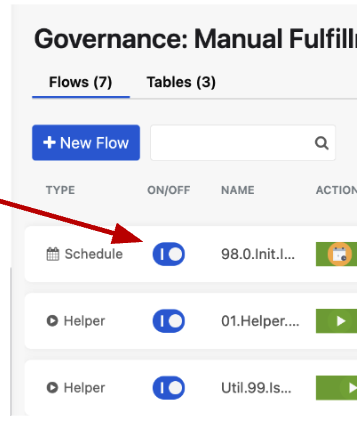362x421 pixels.
Task: Open the 01.Helper.... flow name
Action: pos(260,321)
